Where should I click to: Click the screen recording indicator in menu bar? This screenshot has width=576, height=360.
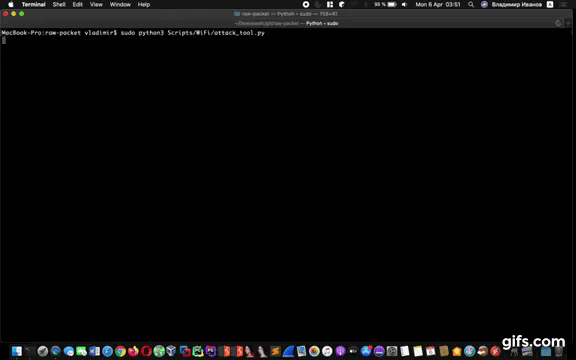(306, 4)
